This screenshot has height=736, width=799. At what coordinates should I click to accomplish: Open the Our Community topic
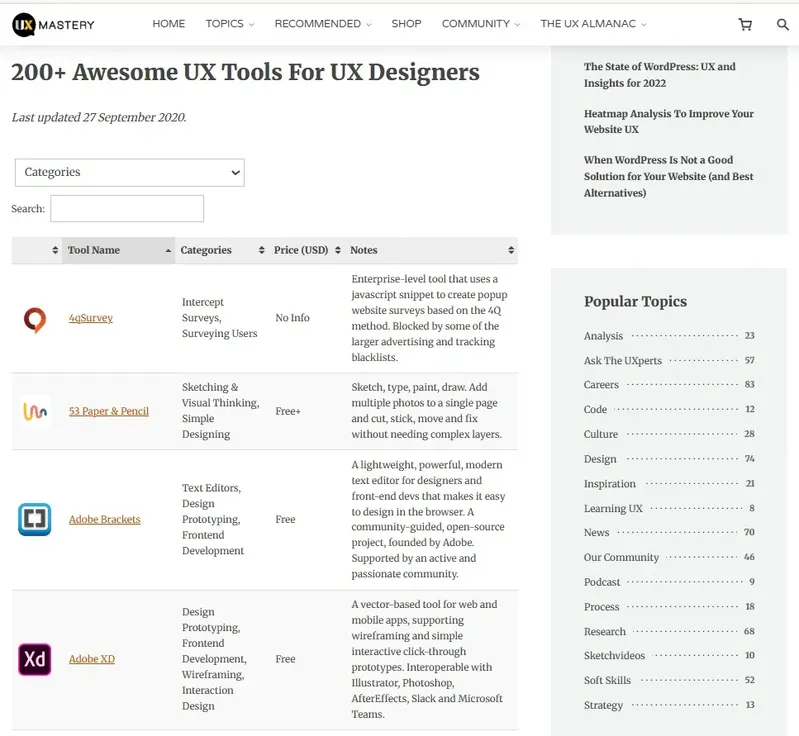[x=621, y=557]
